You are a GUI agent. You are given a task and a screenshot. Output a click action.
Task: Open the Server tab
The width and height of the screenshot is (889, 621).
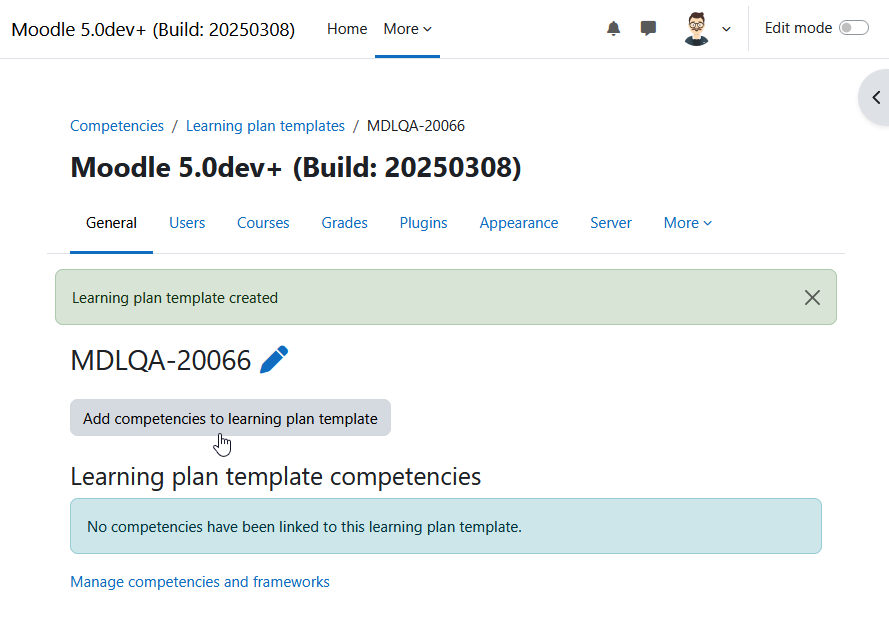click(611, 223)
